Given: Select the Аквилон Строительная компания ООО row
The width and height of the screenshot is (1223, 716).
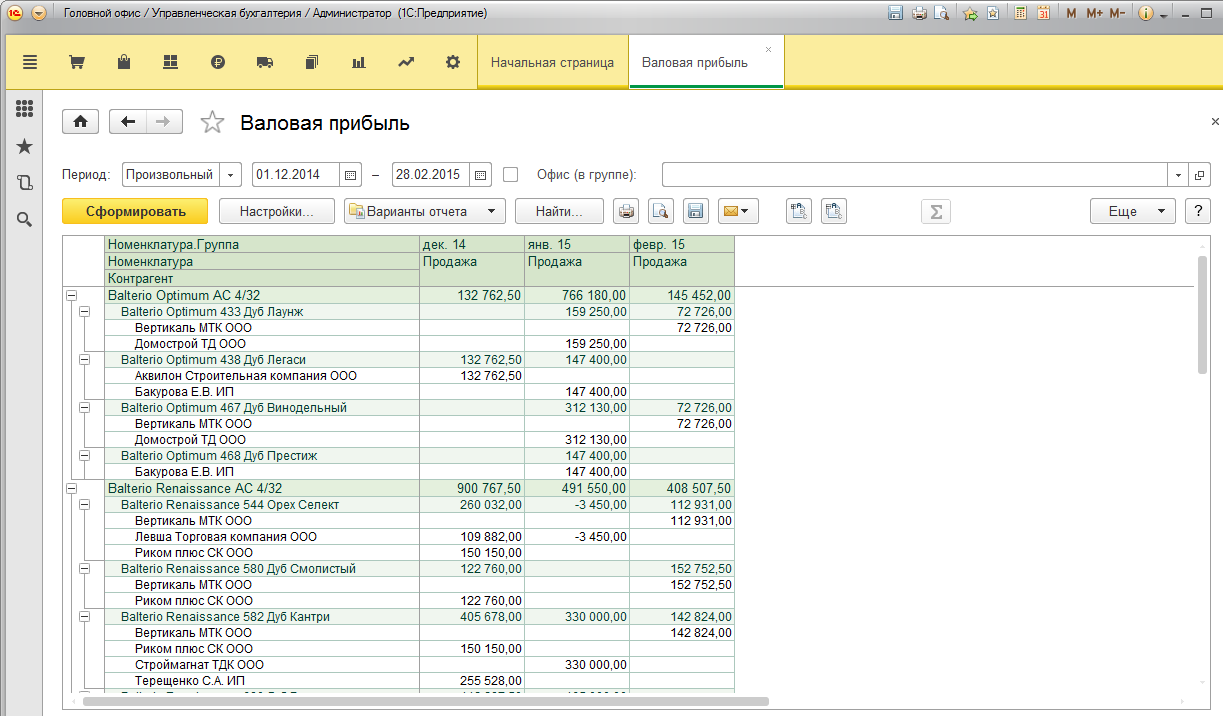Looking at the screenshot, I should (x=419, y=376).
